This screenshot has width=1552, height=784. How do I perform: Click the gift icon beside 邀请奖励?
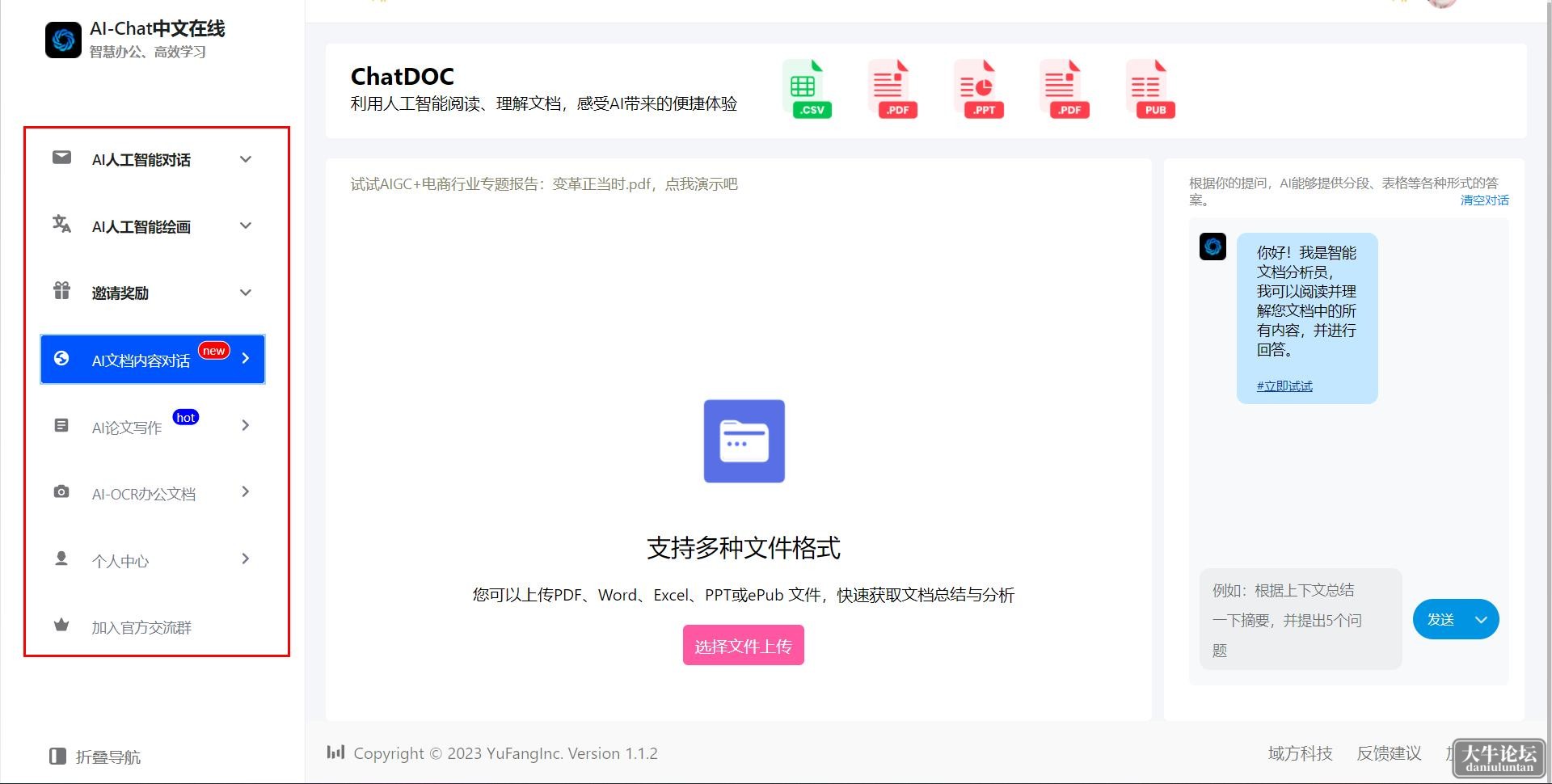coord(61,290)
